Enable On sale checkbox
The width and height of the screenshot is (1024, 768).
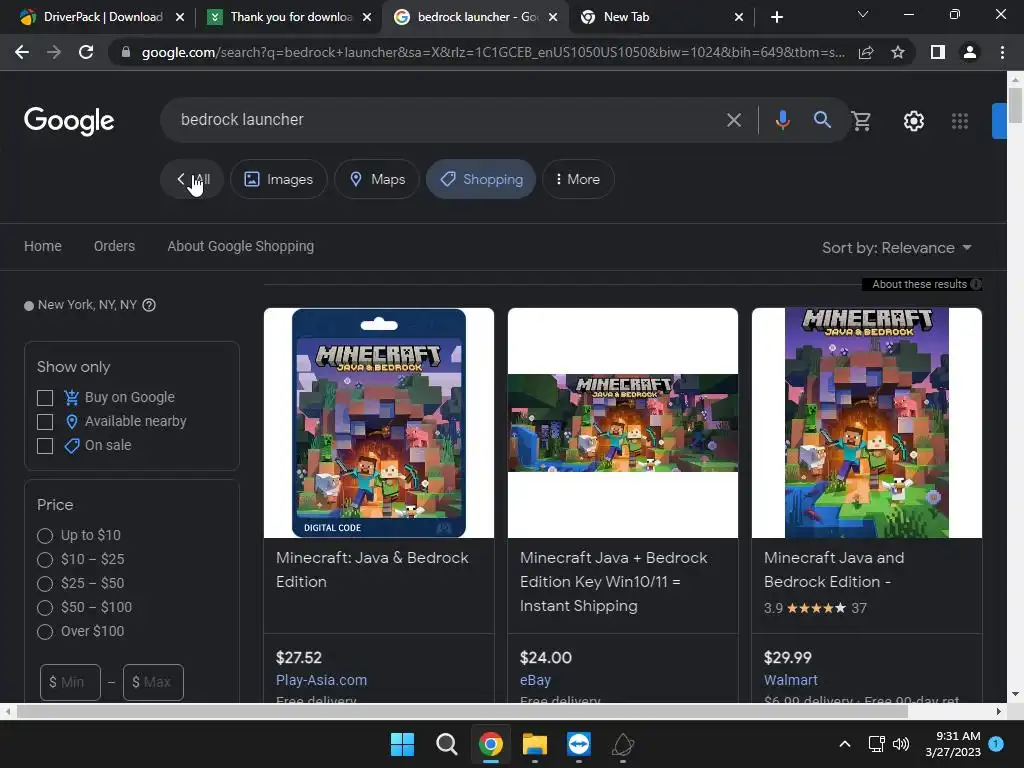[x=45, y=446]
